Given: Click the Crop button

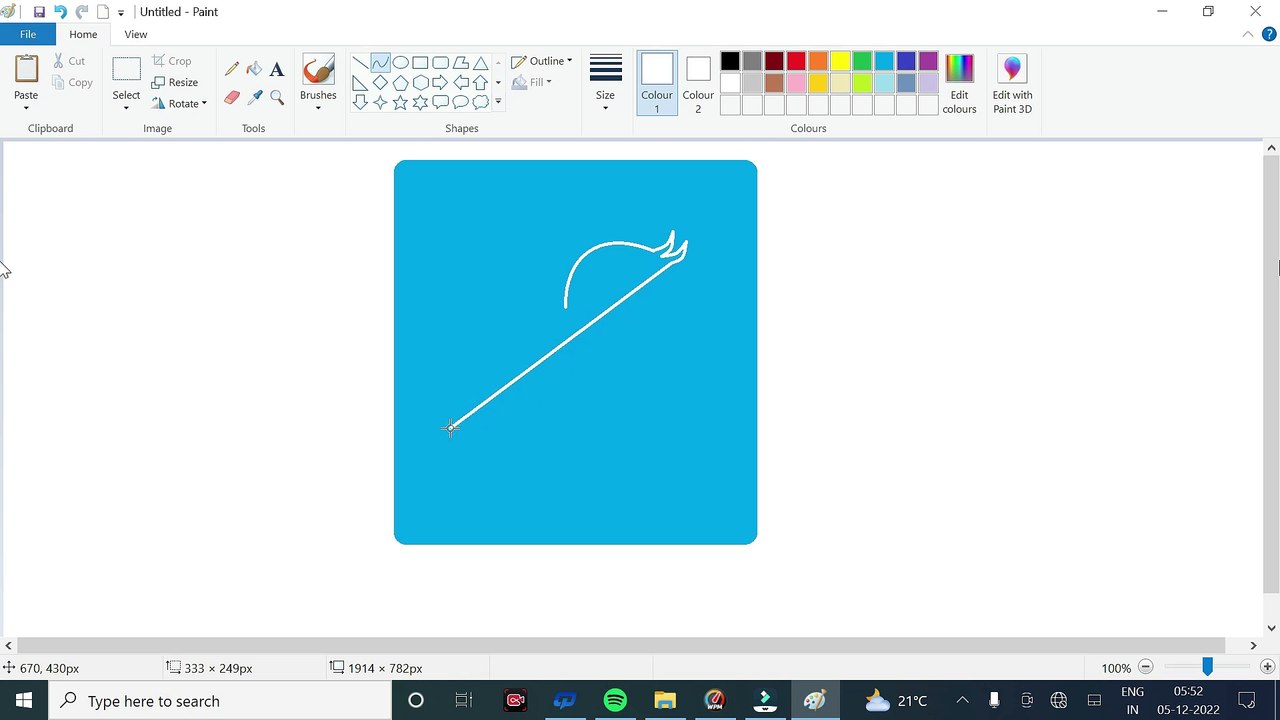Looking at the screenshot, I should click(171, 61).
